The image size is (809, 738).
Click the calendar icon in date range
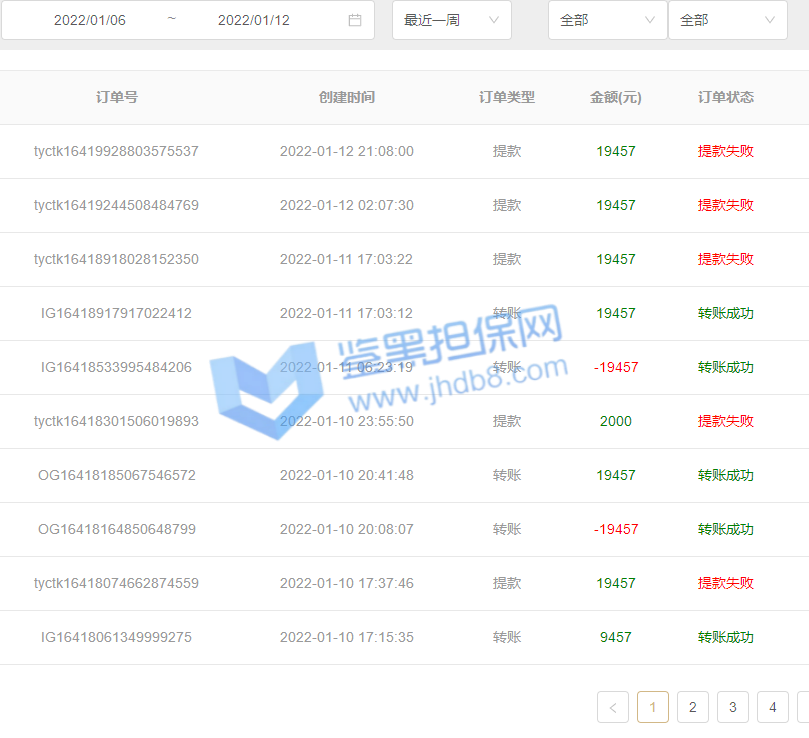(355, 20)
